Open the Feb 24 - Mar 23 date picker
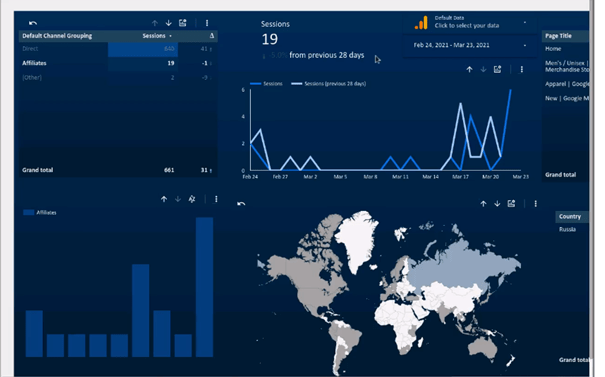The height and width of the screenshot is (377, 605). (469, 46)
